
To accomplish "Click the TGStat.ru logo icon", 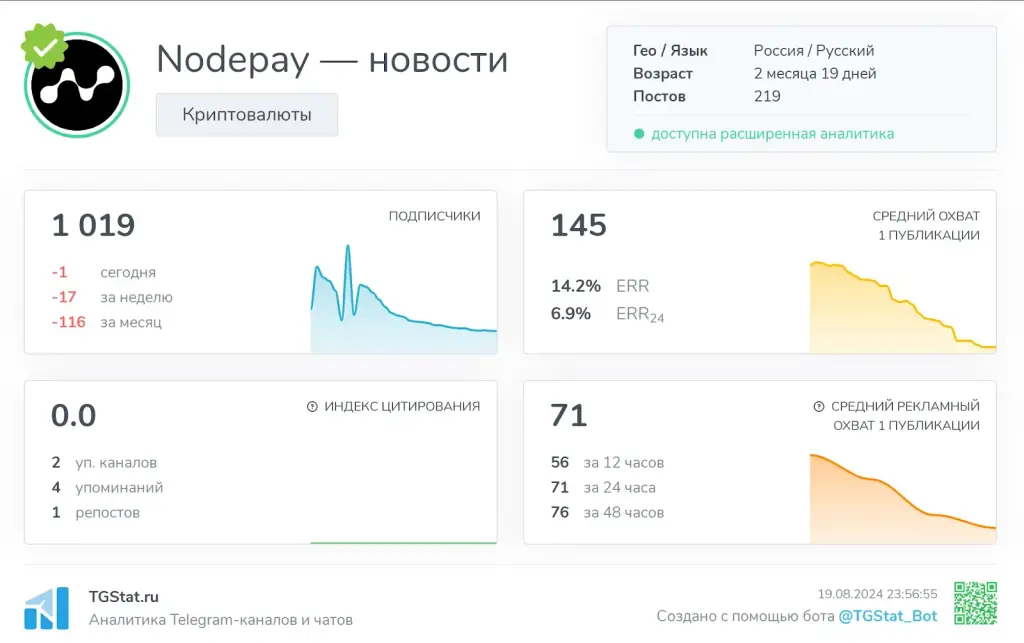I will (46, 608).
